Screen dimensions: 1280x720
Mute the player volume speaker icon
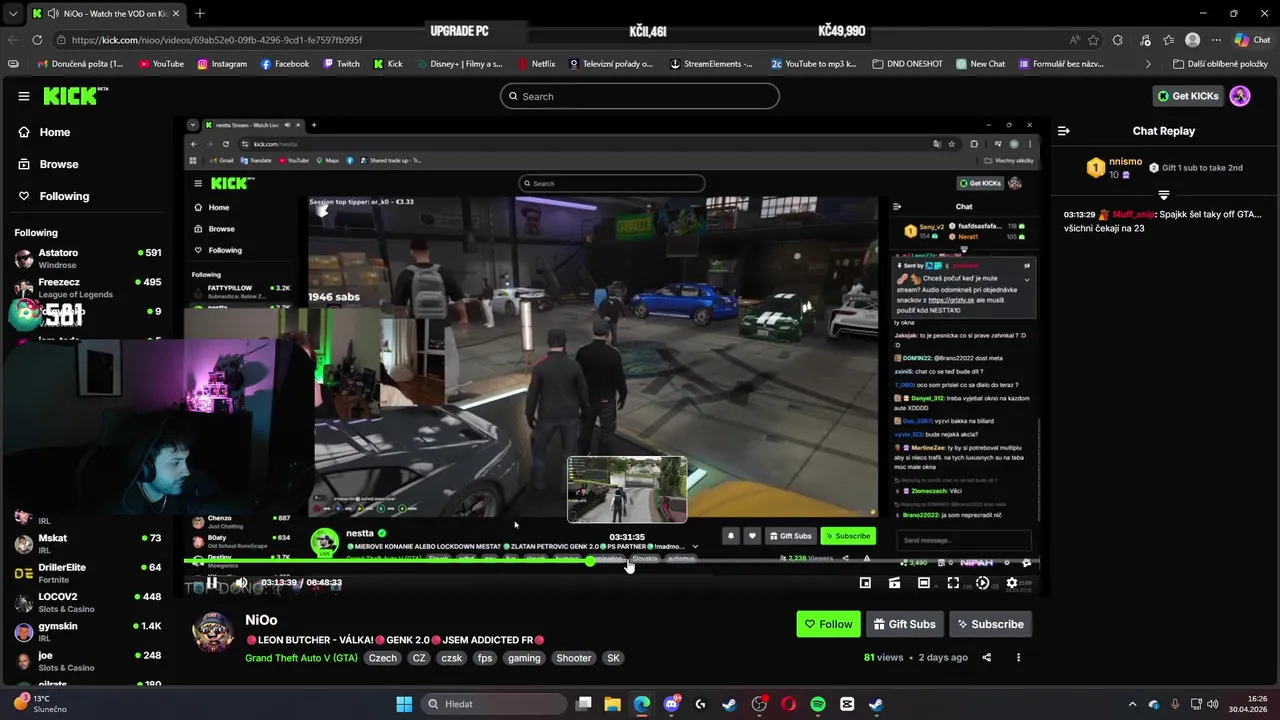click(241, 583)
